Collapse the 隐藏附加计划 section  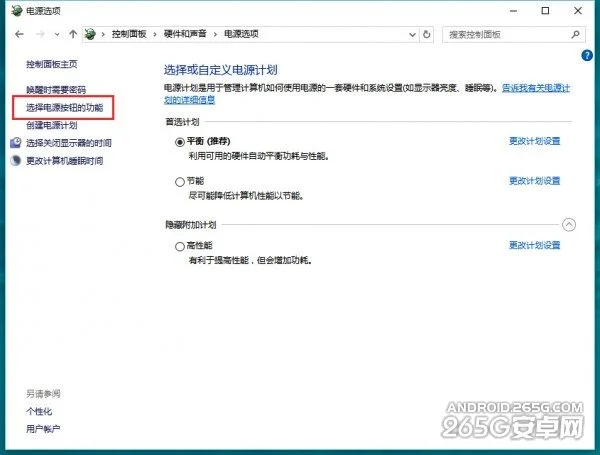coord(569,225)
